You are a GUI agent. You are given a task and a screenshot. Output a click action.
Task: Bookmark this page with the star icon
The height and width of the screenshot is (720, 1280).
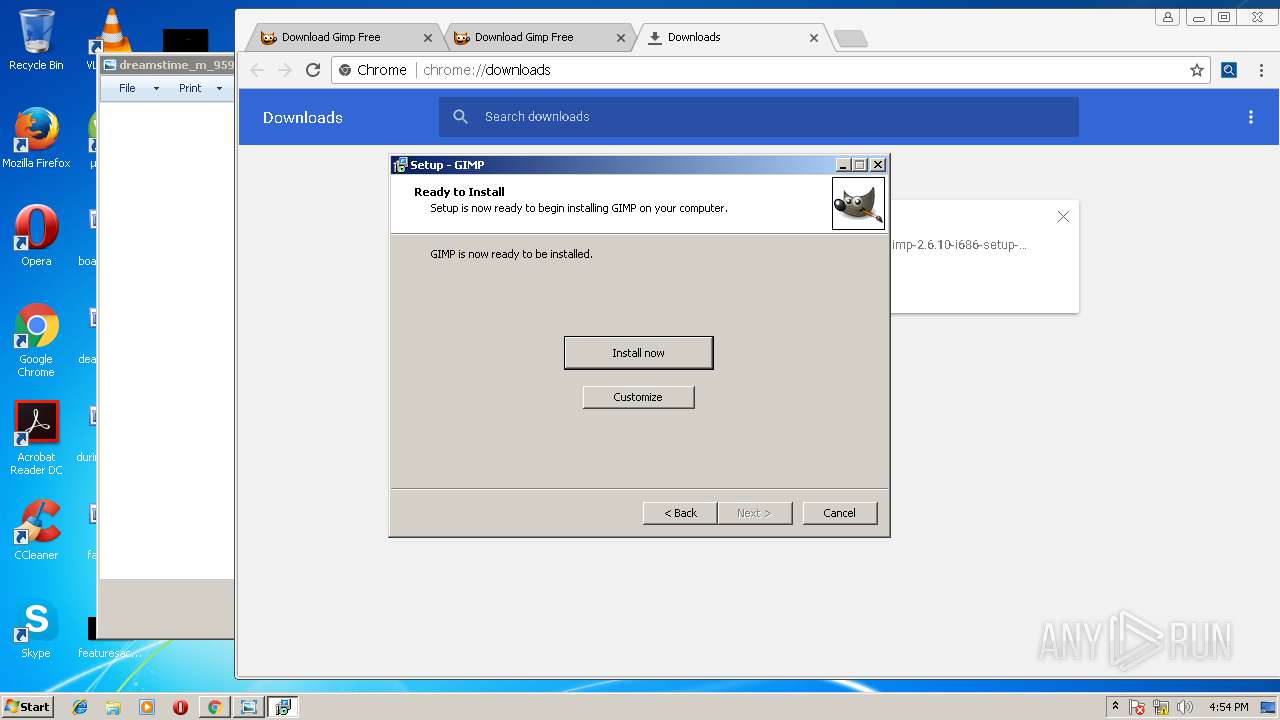pos(1196,70)
